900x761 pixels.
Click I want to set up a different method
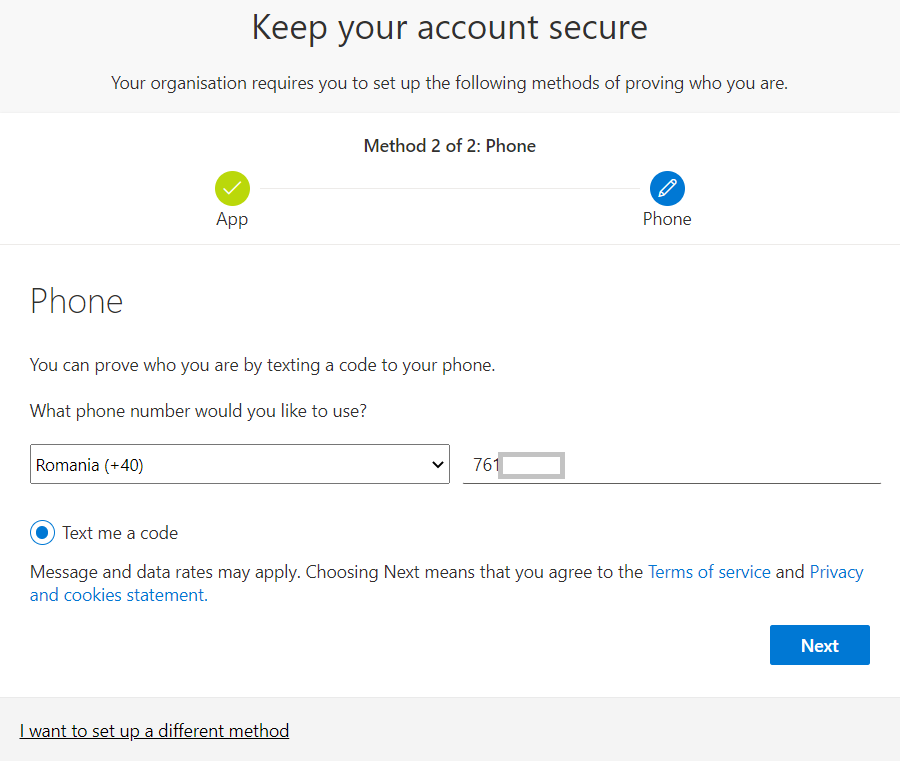(154, 731)
